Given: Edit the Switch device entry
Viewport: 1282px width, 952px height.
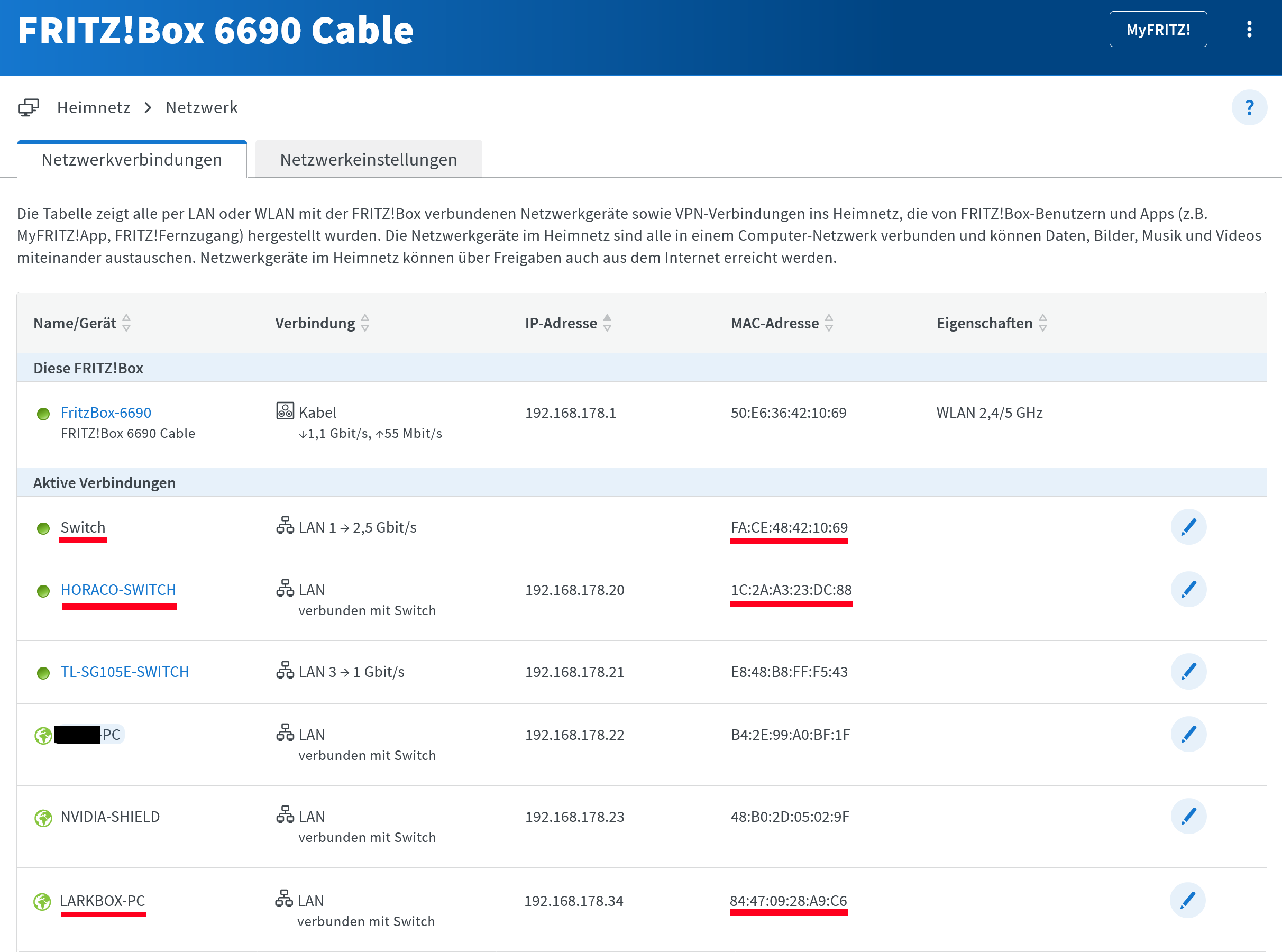Looking at the screenshot, I should (1188, 527).
